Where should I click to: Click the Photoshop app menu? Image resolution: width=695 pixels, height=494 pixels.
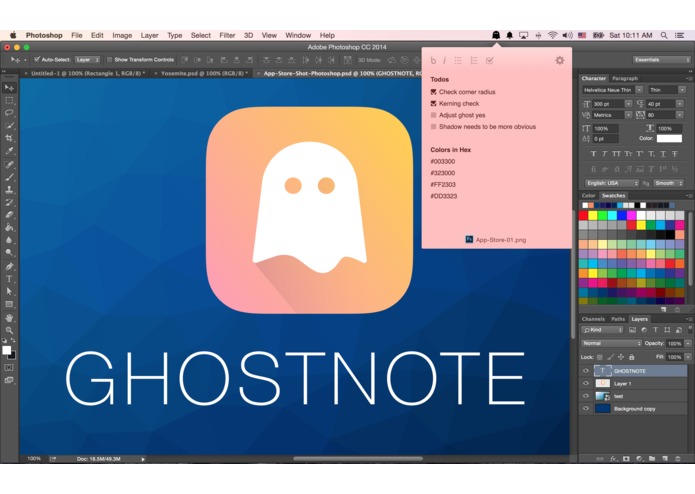tap(44, 35)
